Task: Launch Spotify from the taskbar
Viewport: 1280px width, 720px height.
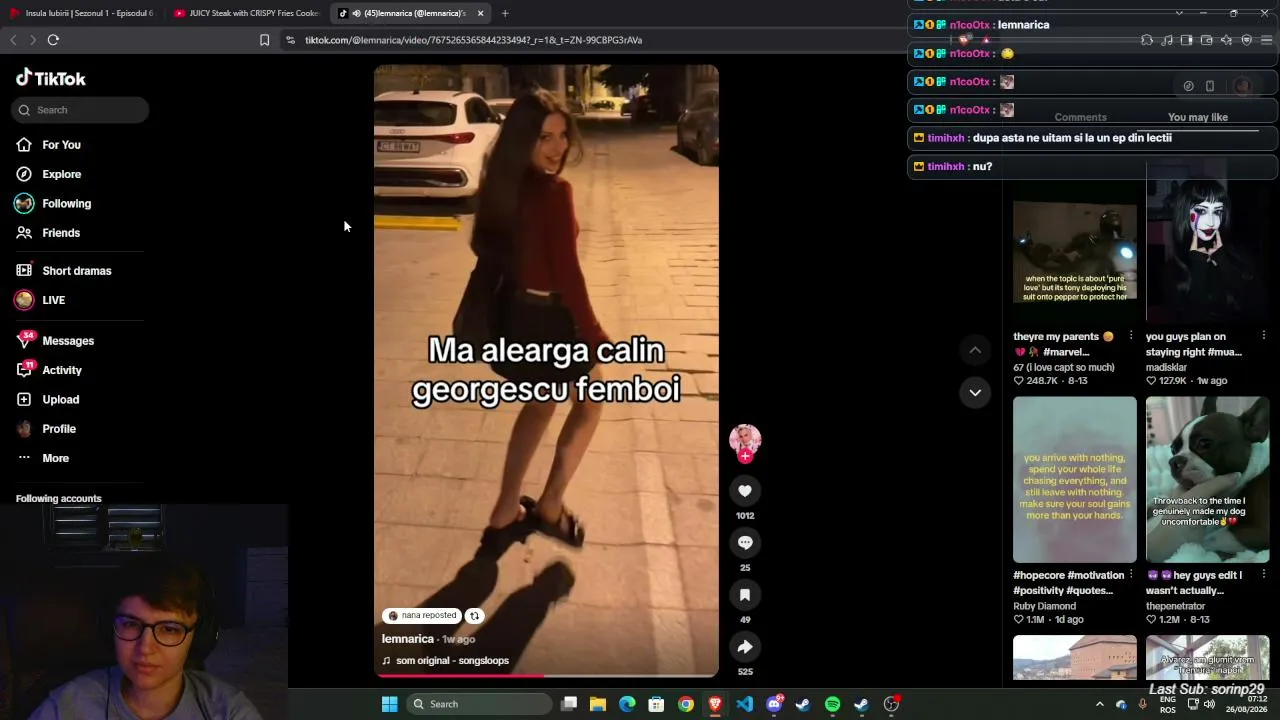Action: (832, 704)
